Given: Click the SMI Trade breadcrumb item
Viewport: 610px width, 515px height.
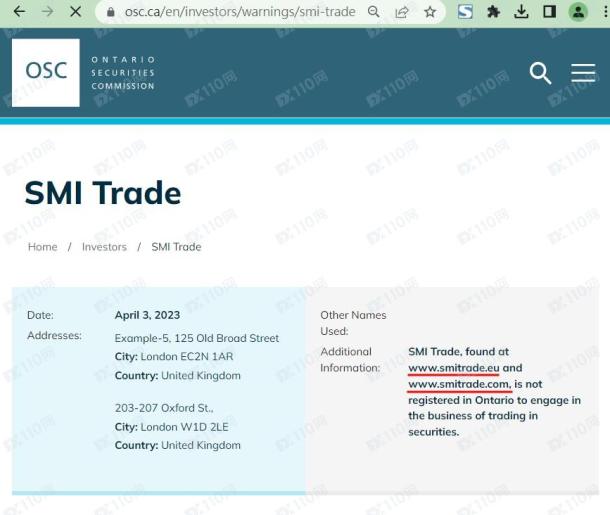Looking at the screenshot, I should pos(176,247).
